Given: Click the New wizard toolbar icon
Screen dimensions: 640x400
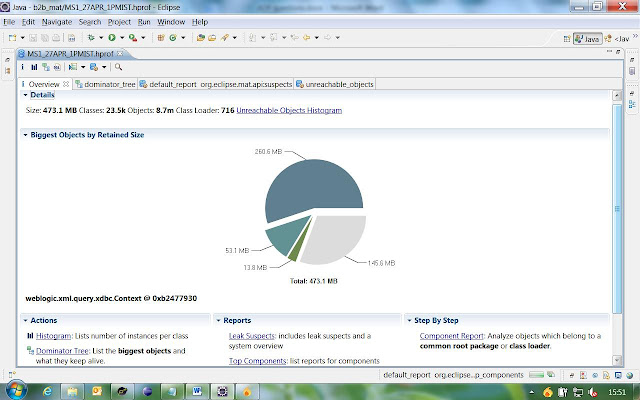Looking at the screenshot, I should click(x=13, y=38).
